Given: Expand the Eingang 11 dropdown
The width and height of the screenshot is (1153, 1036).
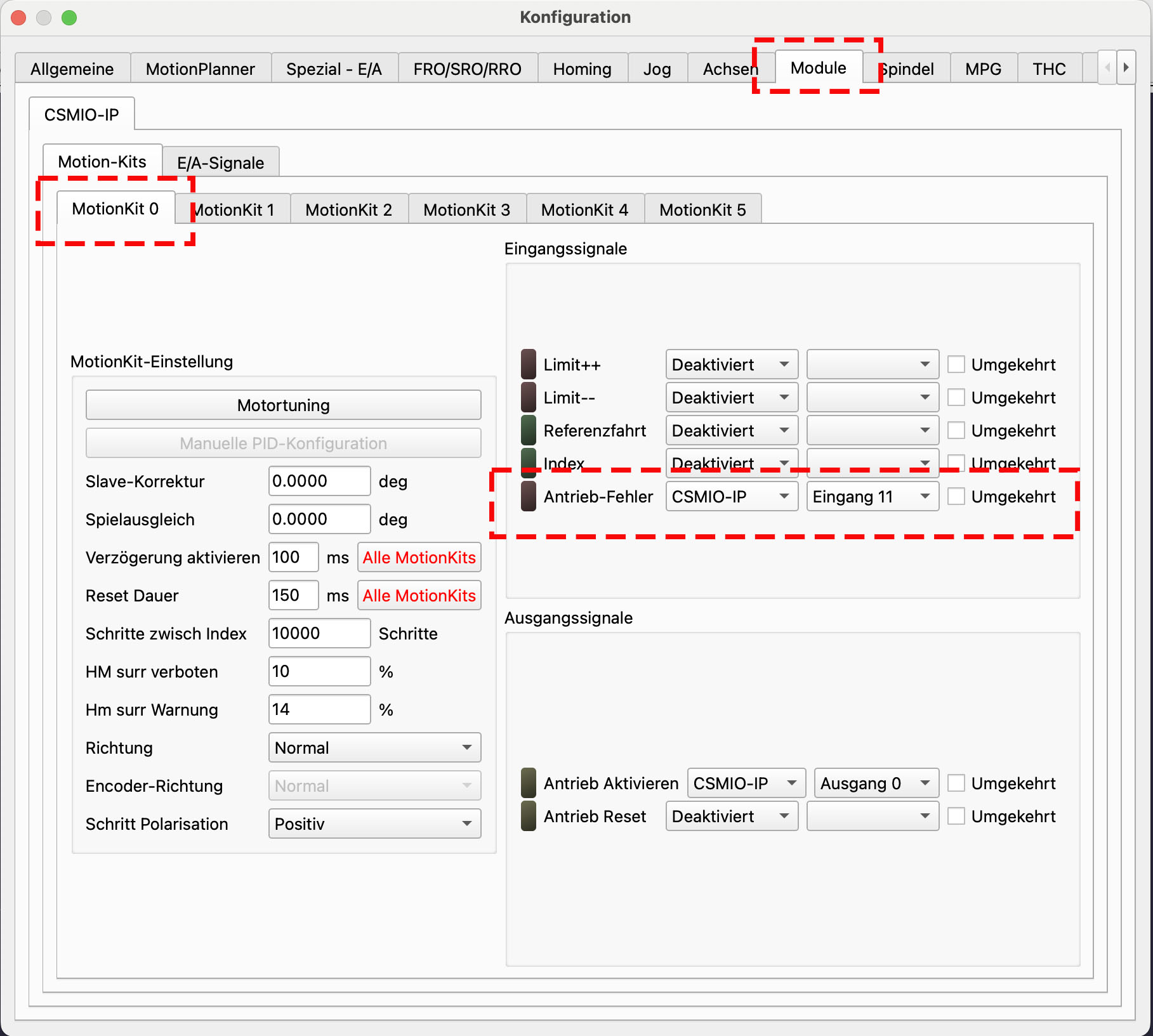Looking at the screenshot, I should (872, 497).
